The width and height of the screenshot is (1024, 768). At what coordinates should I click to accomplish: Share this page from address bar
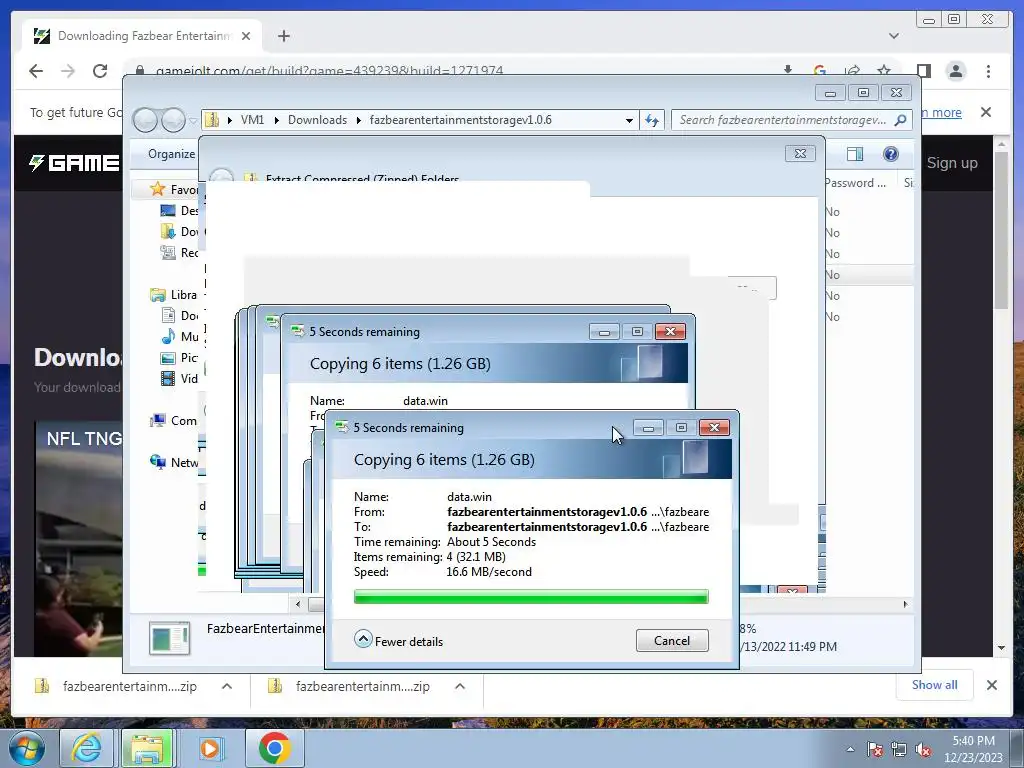click(x=852, y=71)
